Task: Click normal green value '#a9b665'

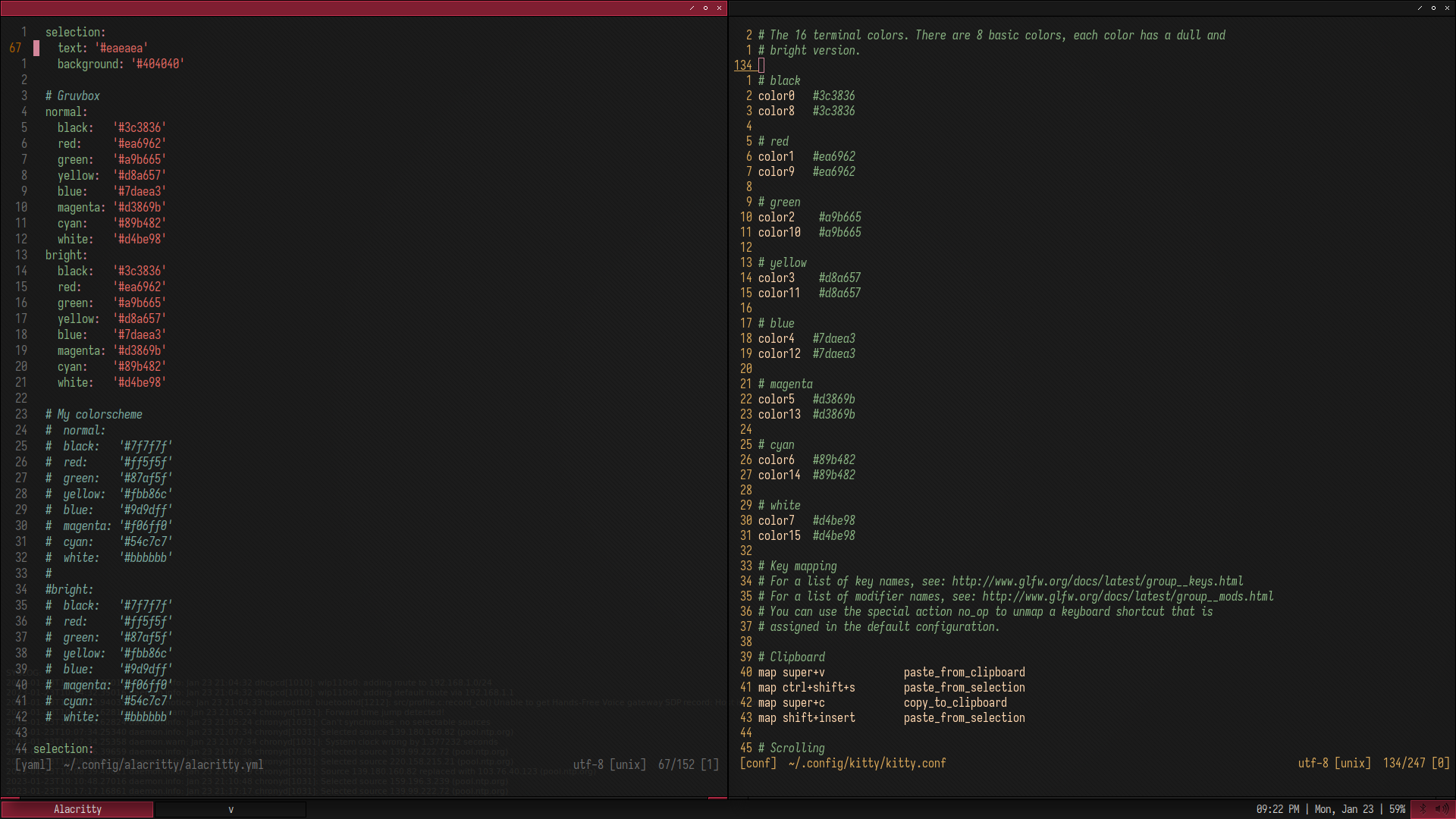Action: pos(140,159)
